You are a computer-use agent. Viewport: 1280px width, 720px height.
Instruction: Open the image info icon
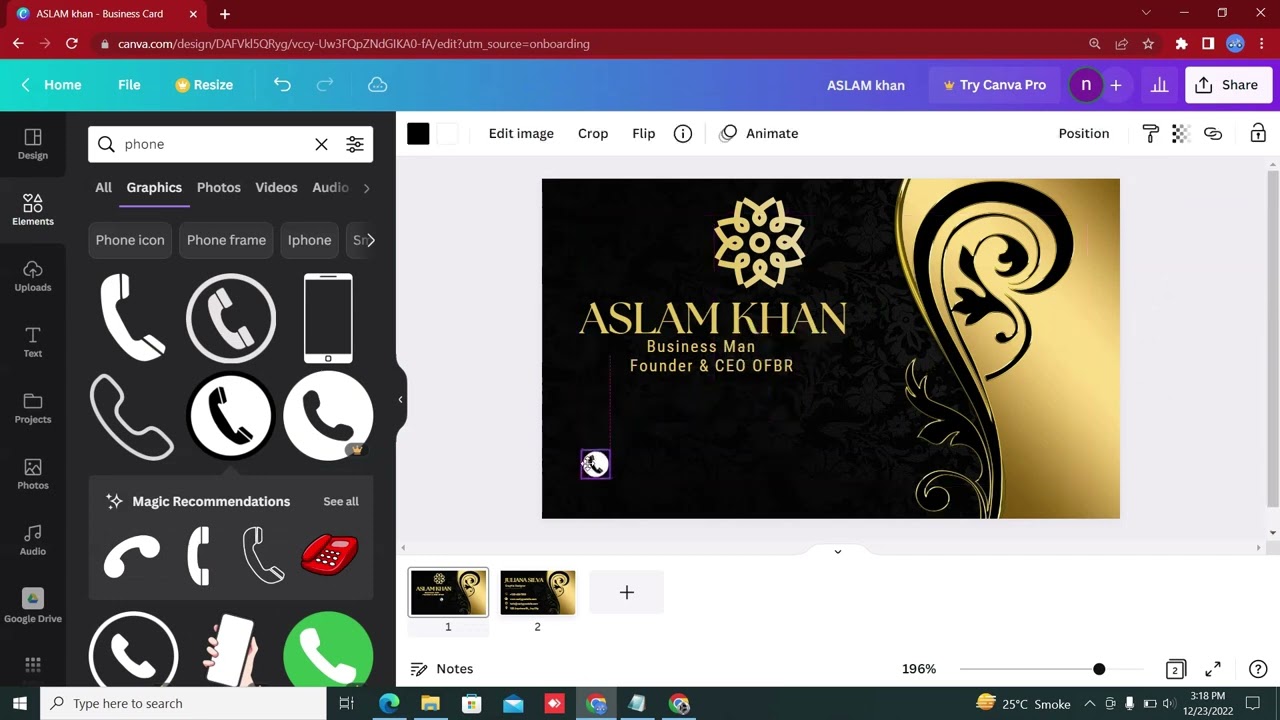pos(683,133)
